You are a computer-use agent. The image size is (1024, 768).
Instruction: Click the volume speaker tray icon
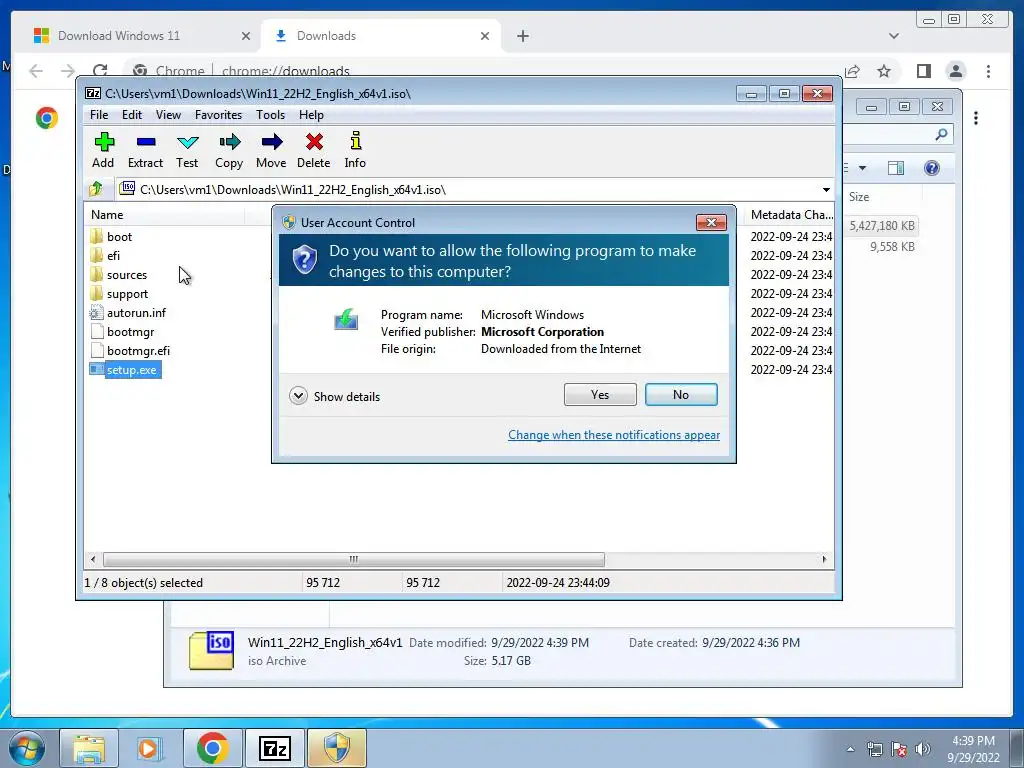(923, 750)
